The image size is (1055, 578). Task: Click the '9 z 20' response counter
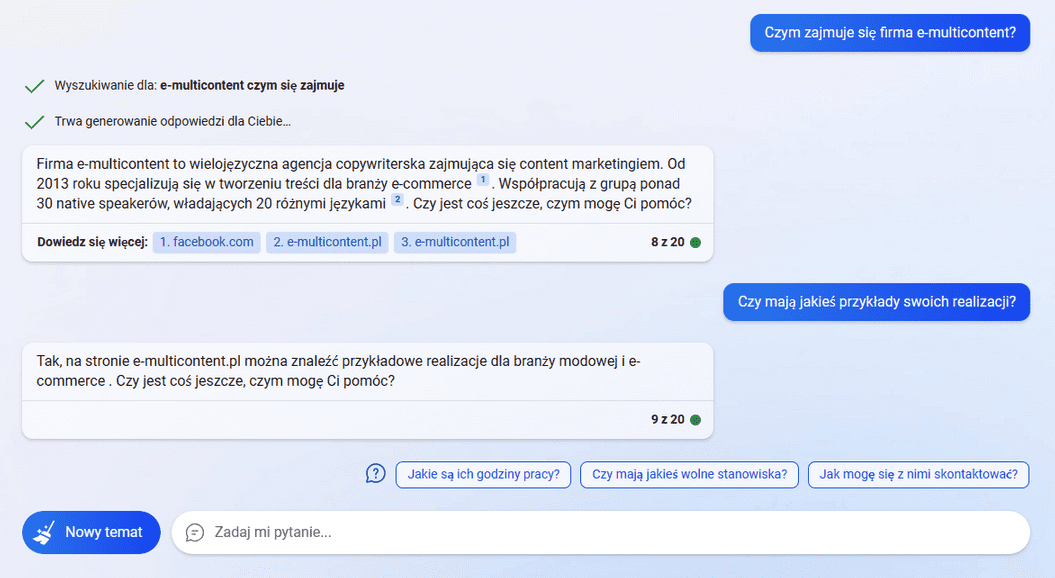[667, 420]
